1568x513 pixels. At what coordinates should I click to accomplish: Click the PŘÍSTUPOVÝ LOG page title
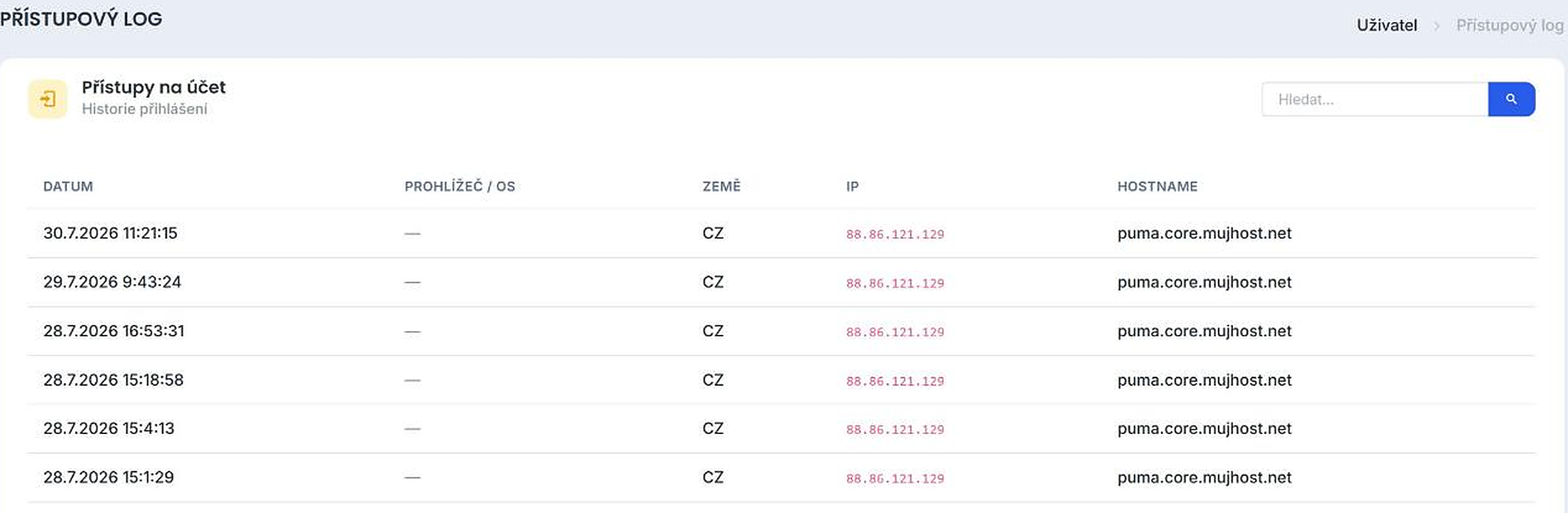tap(81, 19)
